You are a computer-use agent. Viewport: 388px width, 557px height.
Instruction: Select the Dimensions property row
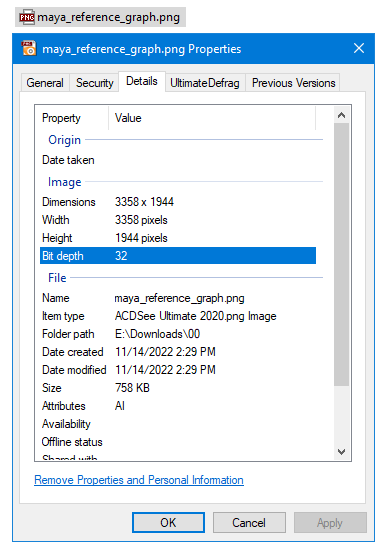[x=178, y=202]
